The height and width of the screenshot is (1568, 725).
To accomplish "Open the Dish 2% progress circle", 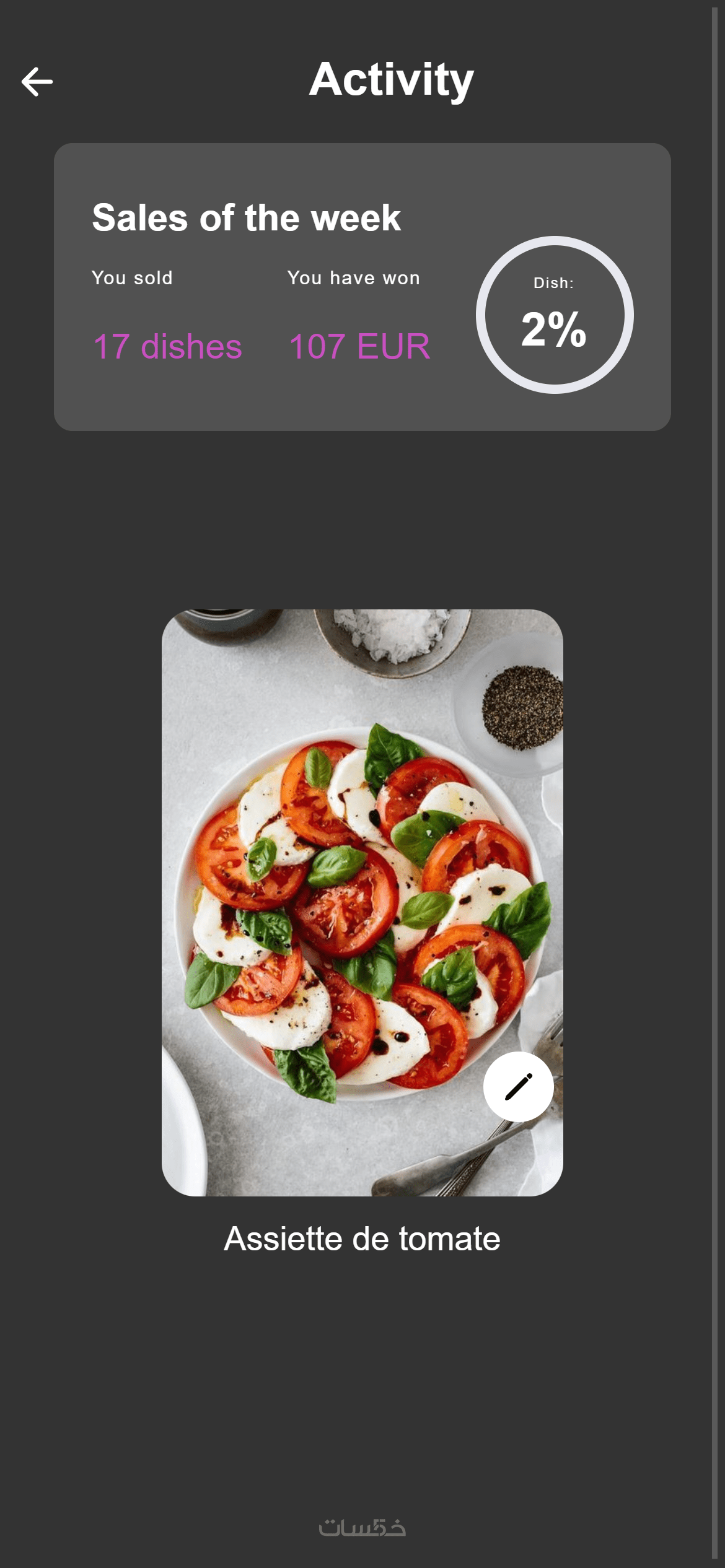I will pyautogui.click(x=555, y=315).
